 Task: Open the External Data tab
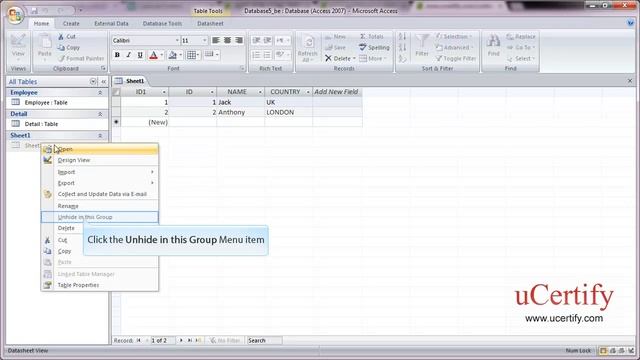[111, 24]
